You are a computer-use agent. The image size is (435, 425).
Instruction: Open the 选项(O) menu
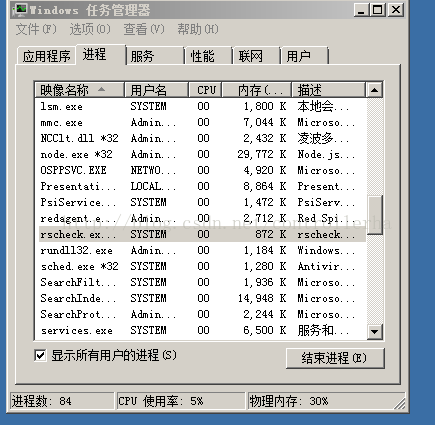[x=90, y=29]
